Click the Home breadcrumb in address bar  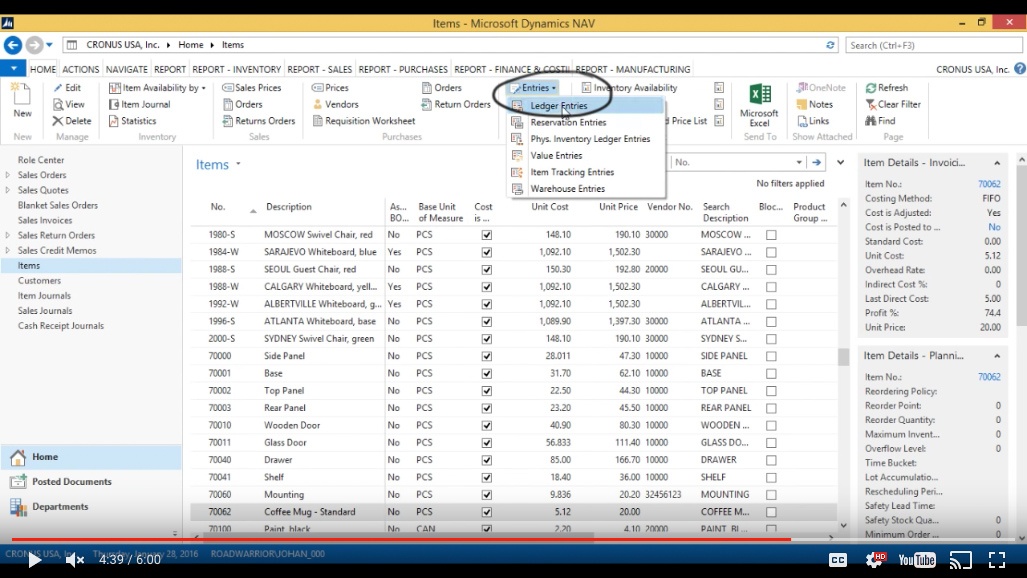pyautogui.click(x=191, y=45)
